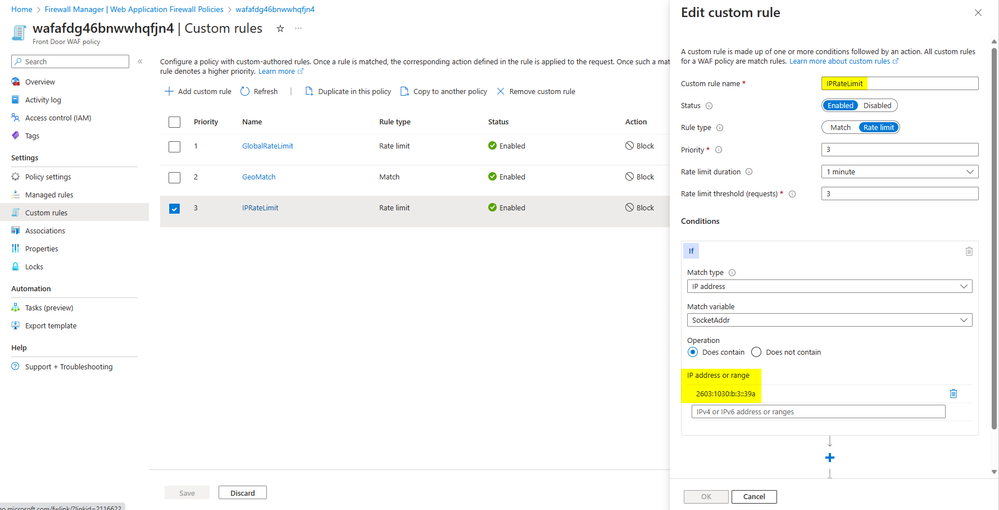Image resolution: width=999 pixels, height=510 pixels.
Task: Set Status to Enabled
Action: (840, 106)
